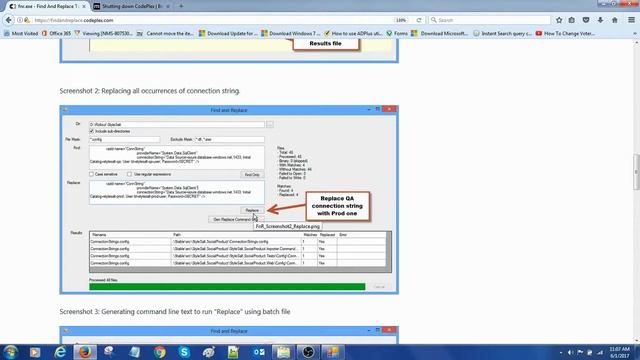The image size is (640, 360).
Task: Reload the current page
Action: (419, 20)
